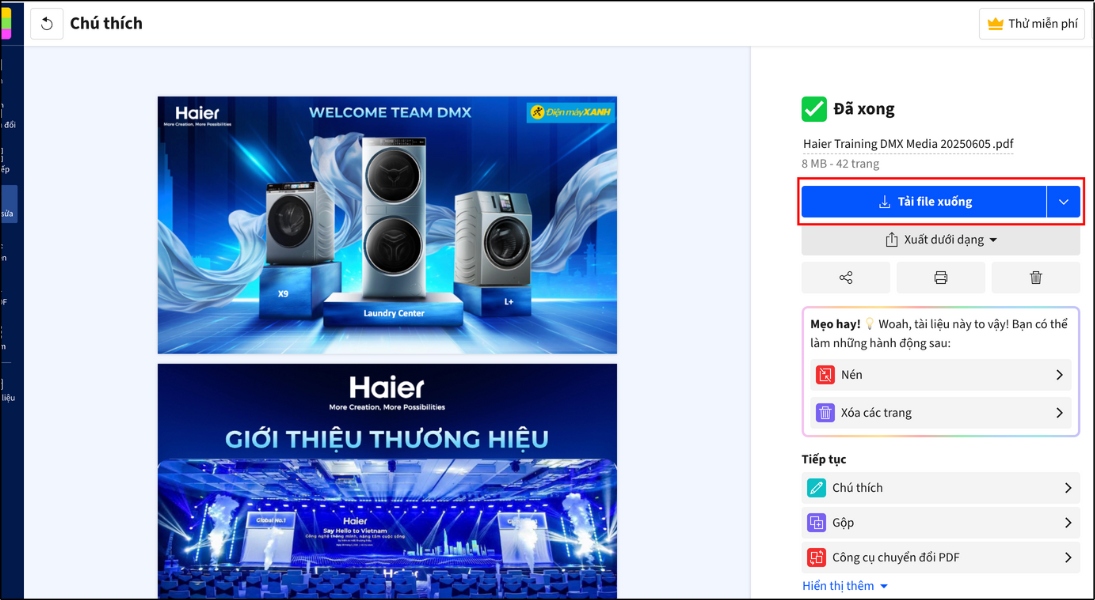Click the crown icon in Thử miễn phí button
Screen dimensions: 1095x600
(x=996, y=23)
